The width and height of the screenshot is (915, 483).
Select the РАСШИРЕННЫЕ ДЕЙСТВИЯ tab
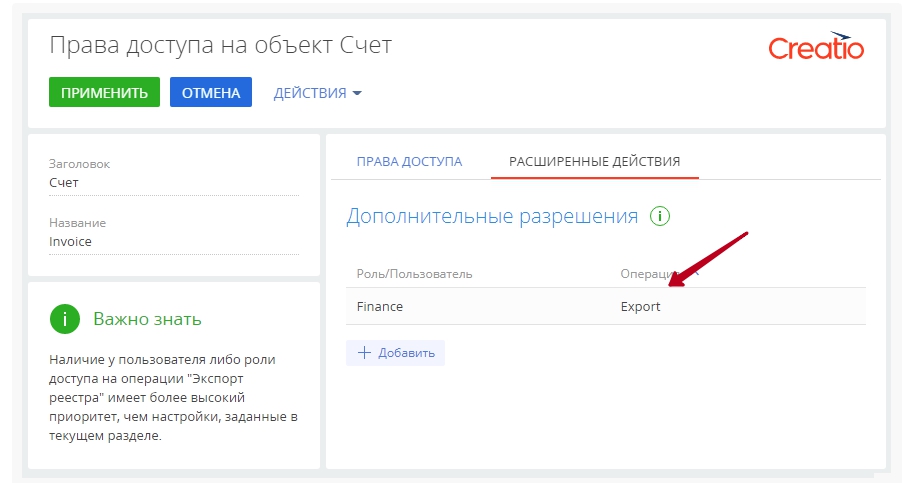[594, 161]
